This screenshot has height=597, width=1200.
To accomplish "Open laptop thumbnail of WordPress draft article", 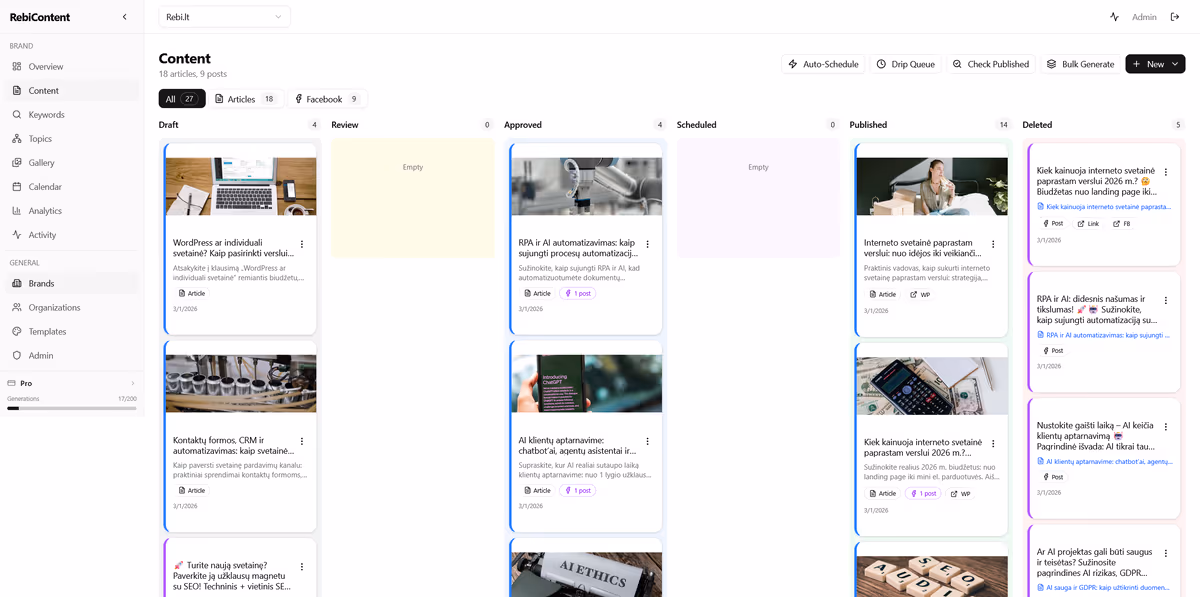I will tap(241, 186).
